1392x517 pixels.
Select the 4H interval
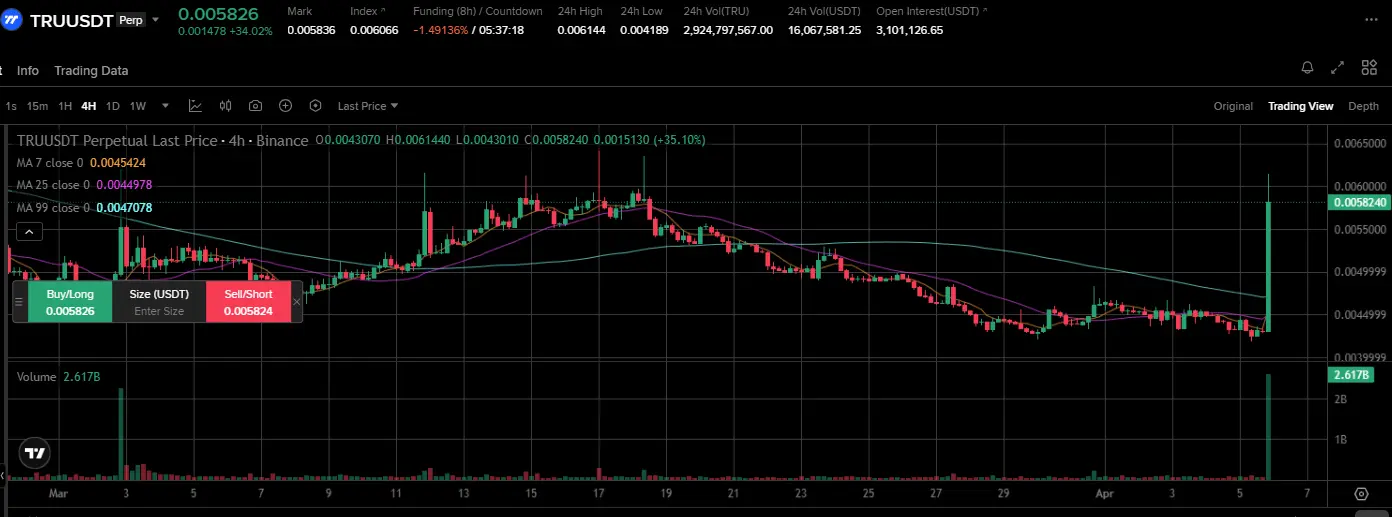click(x=89, y=106)
